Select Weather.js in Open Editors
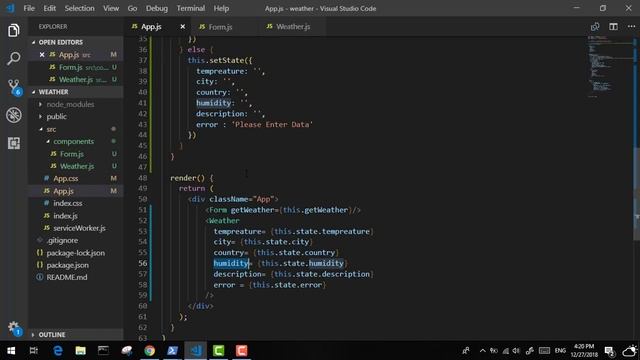 tap(76, 80)
